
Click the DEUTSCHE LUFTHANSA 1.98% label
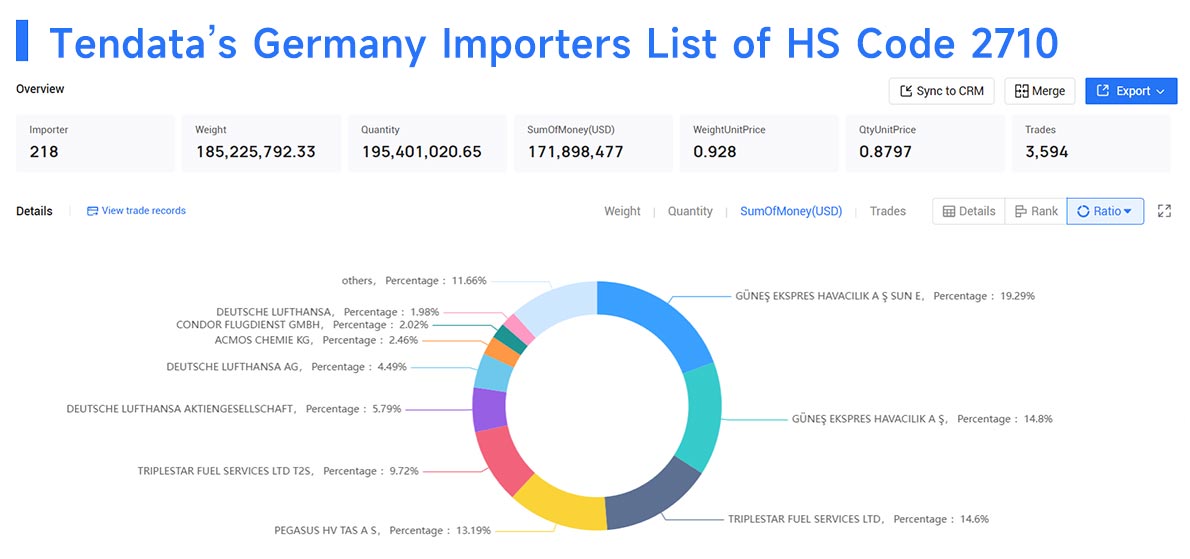(x=327, y=312)
